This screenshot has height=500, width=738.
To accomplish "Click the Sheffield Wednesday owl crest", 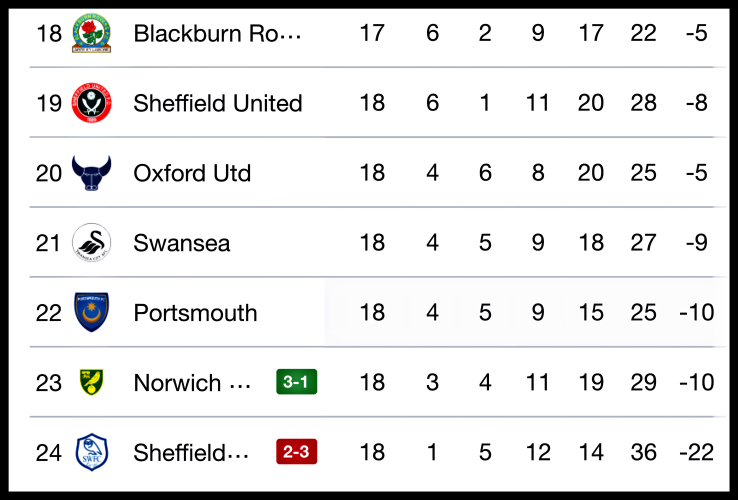I will click(92, 453).
